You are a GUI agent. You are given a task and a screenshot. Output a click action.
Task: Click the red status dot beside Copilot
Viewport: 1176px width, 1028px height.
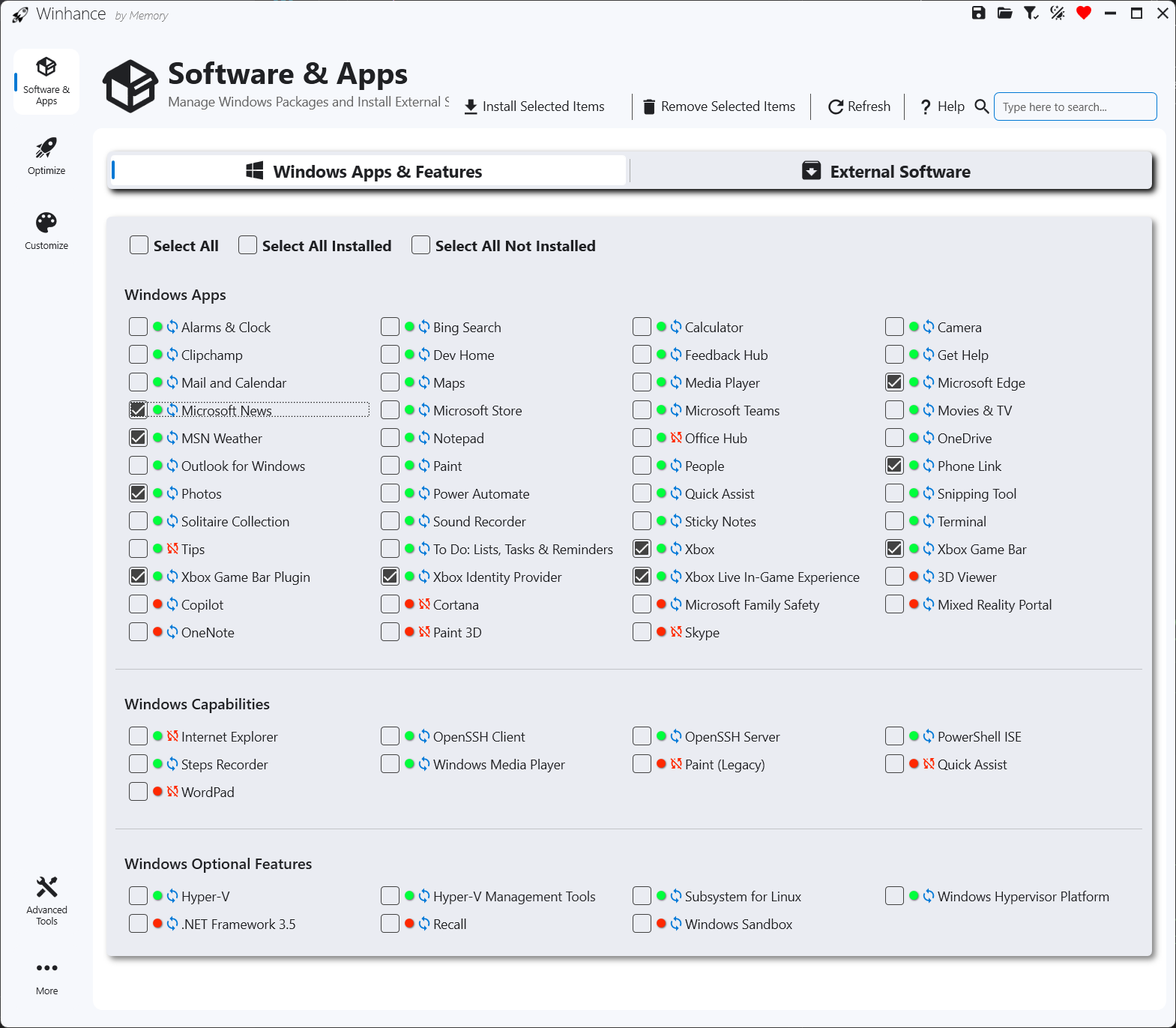[157, 604]
